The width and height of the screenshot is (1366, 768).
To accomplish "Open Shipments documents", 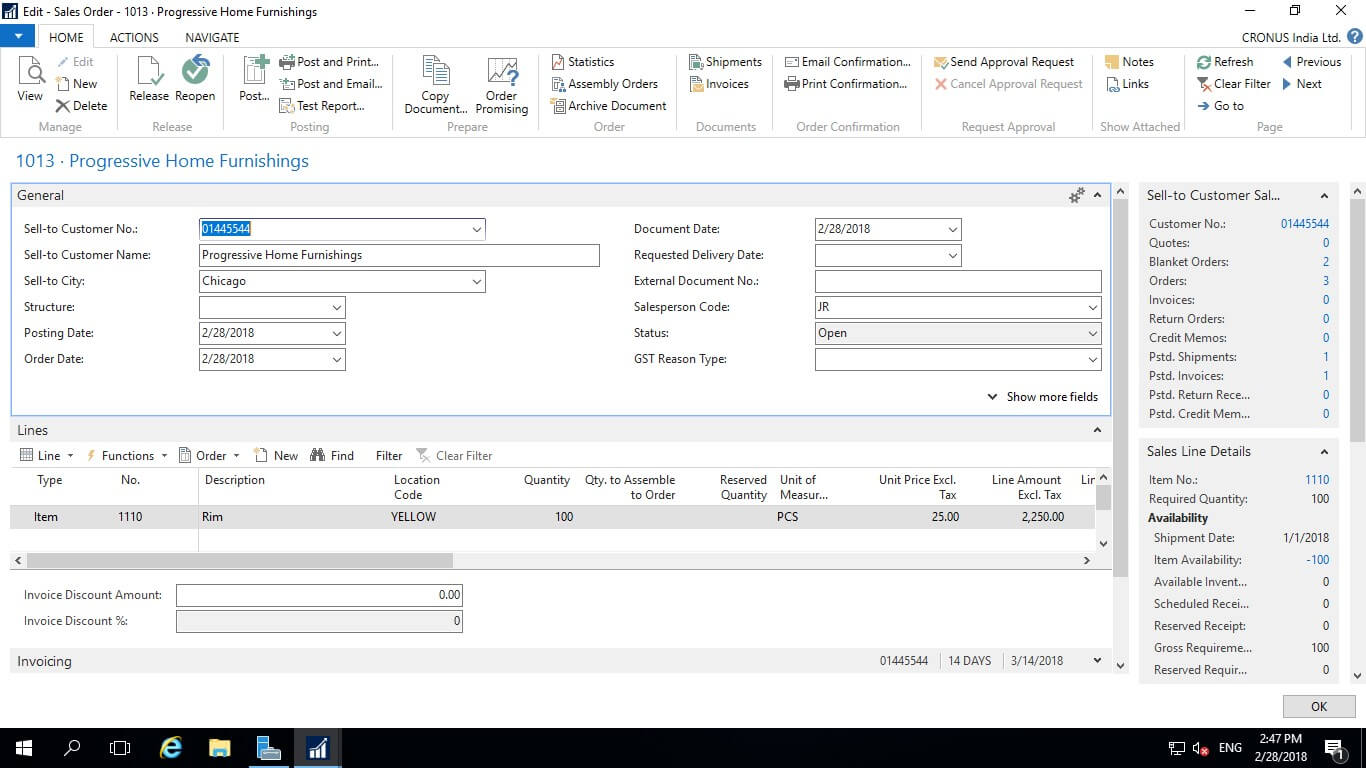I will (x=725, y=62).
